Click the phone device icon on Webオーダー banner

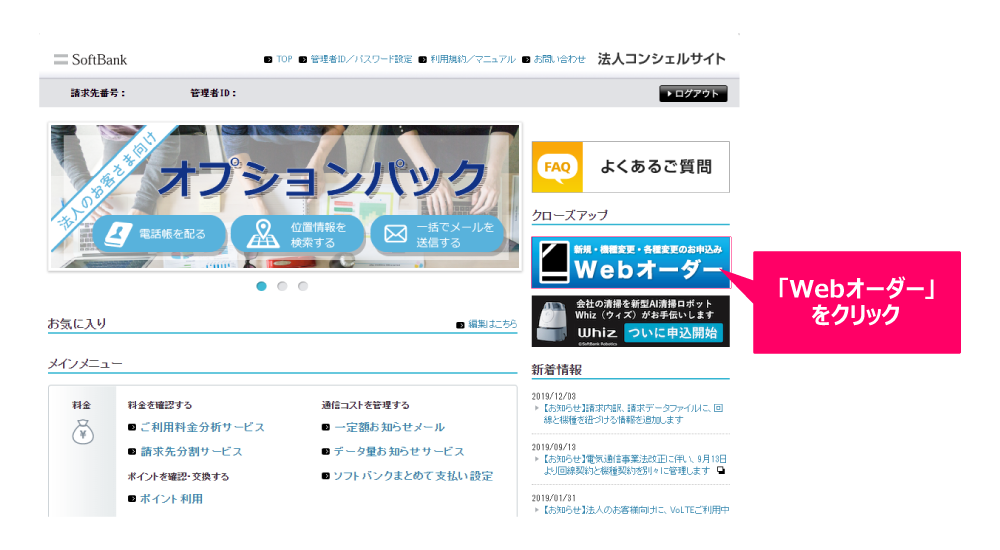coord(554,262)
